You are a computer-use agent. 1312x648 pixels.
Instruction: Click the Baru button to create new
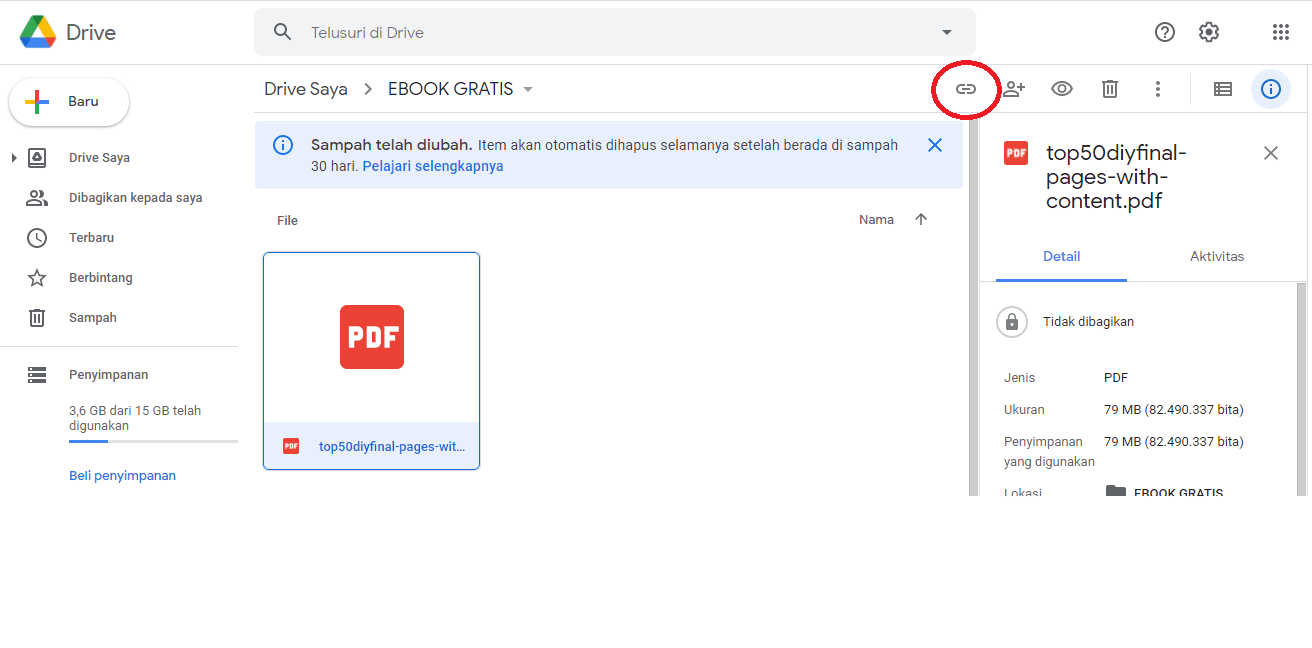68,101
